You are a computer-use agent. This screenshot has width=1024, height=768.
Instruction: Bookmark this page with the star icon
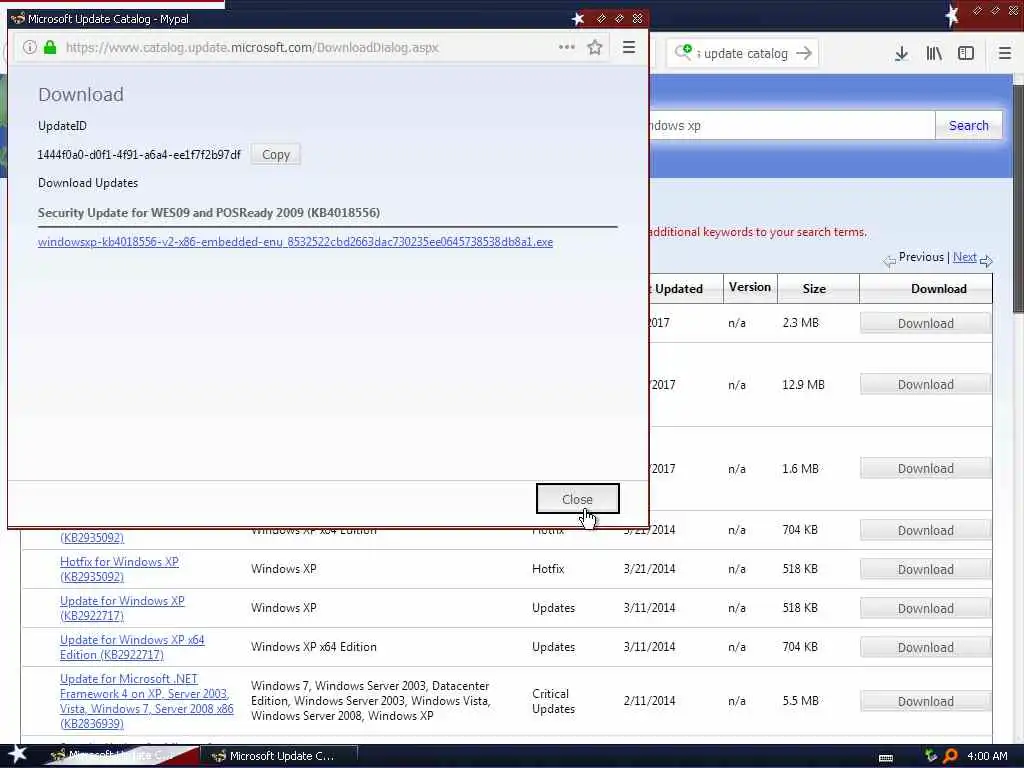pos(594,47)
